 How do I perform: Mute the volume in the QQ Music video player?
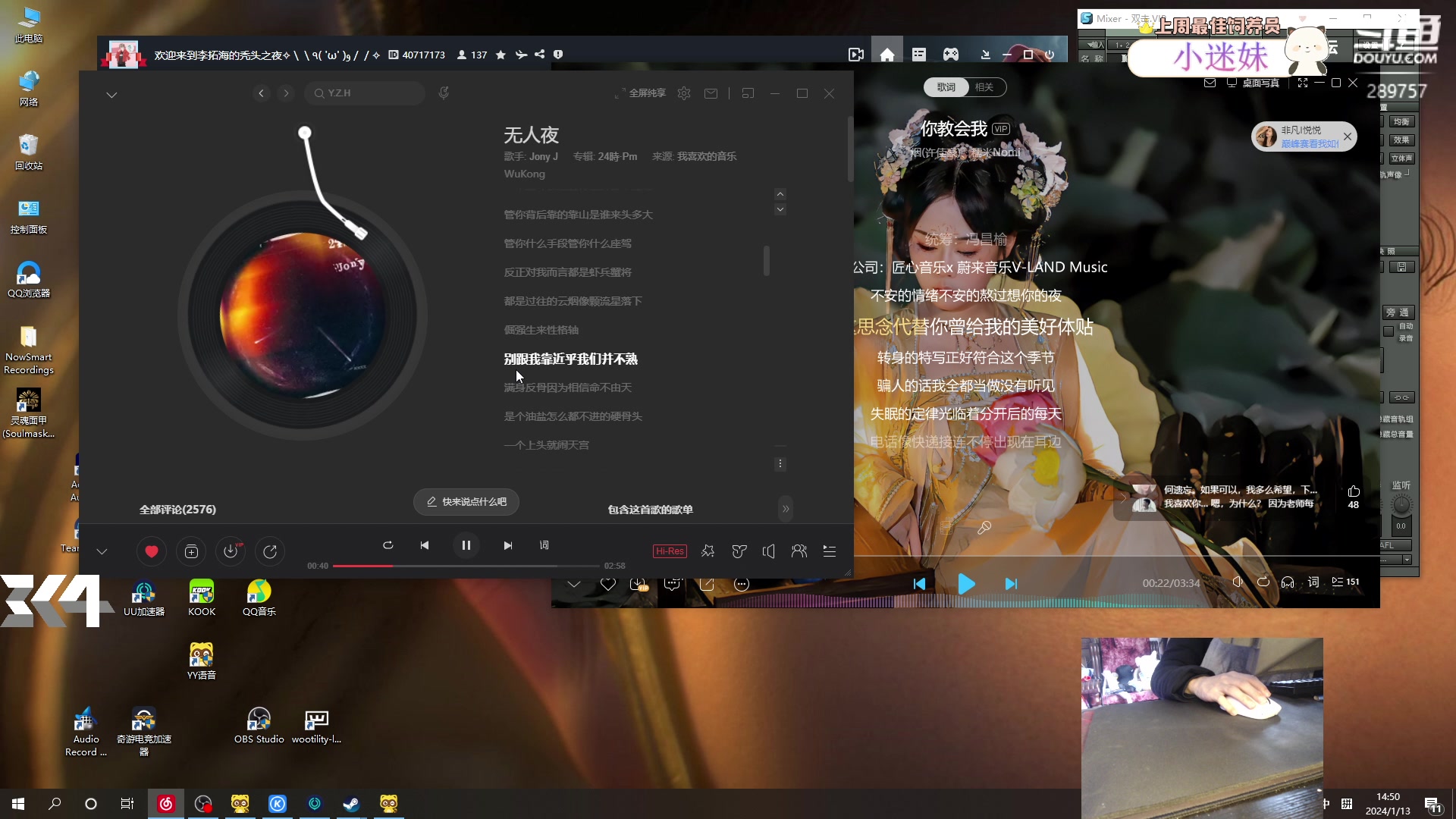click(1238, 582)
